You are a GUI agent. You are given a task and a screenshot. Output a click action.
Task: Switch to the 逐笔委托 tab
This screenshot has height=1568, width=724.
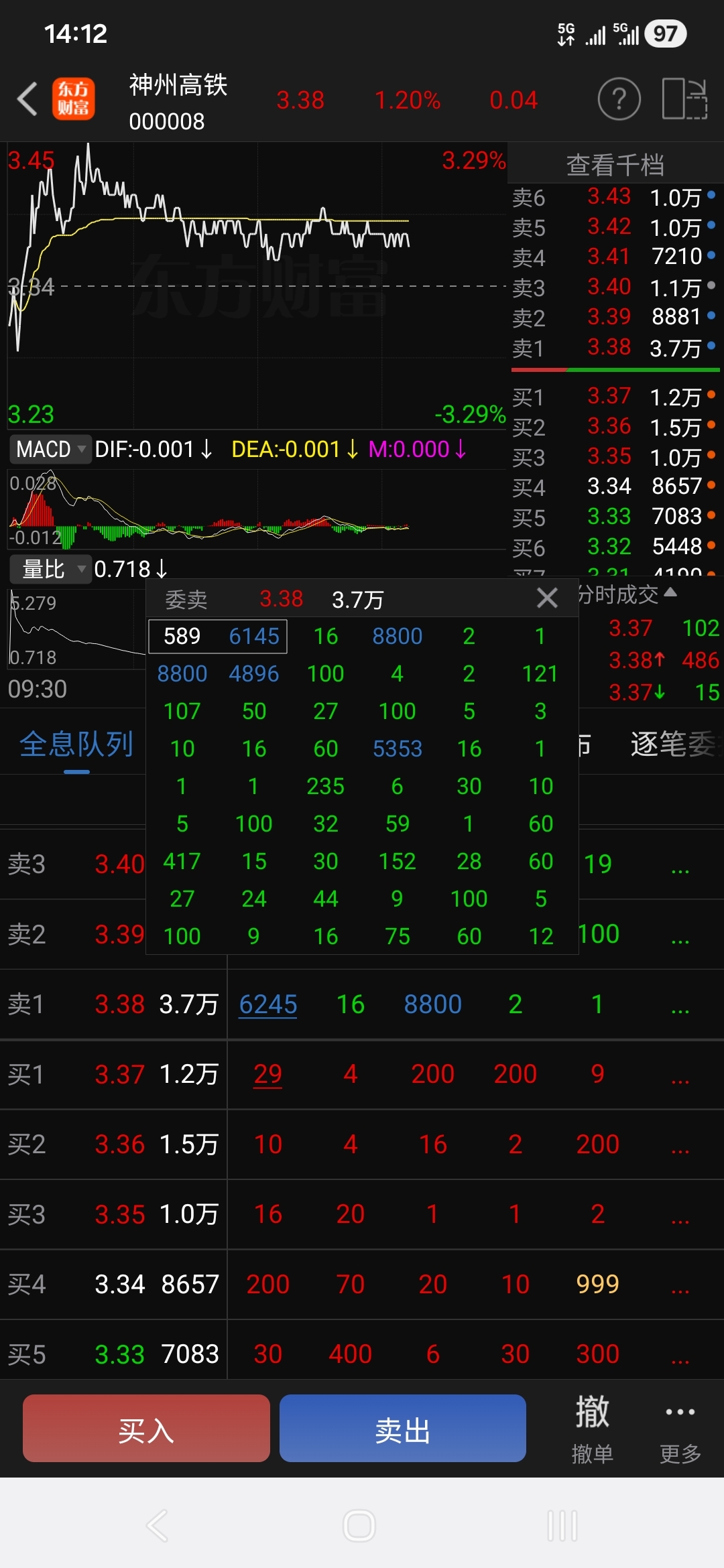pyautogui.click(x=676, y=744)
